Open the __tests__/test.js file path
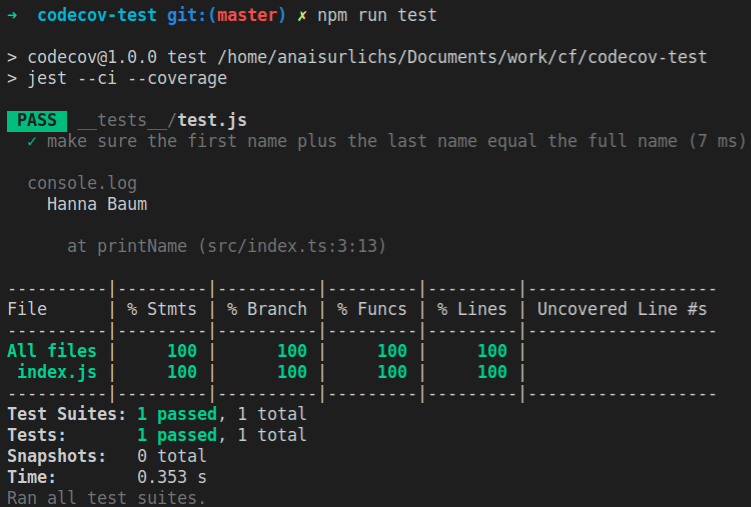 tap(162, 121)
